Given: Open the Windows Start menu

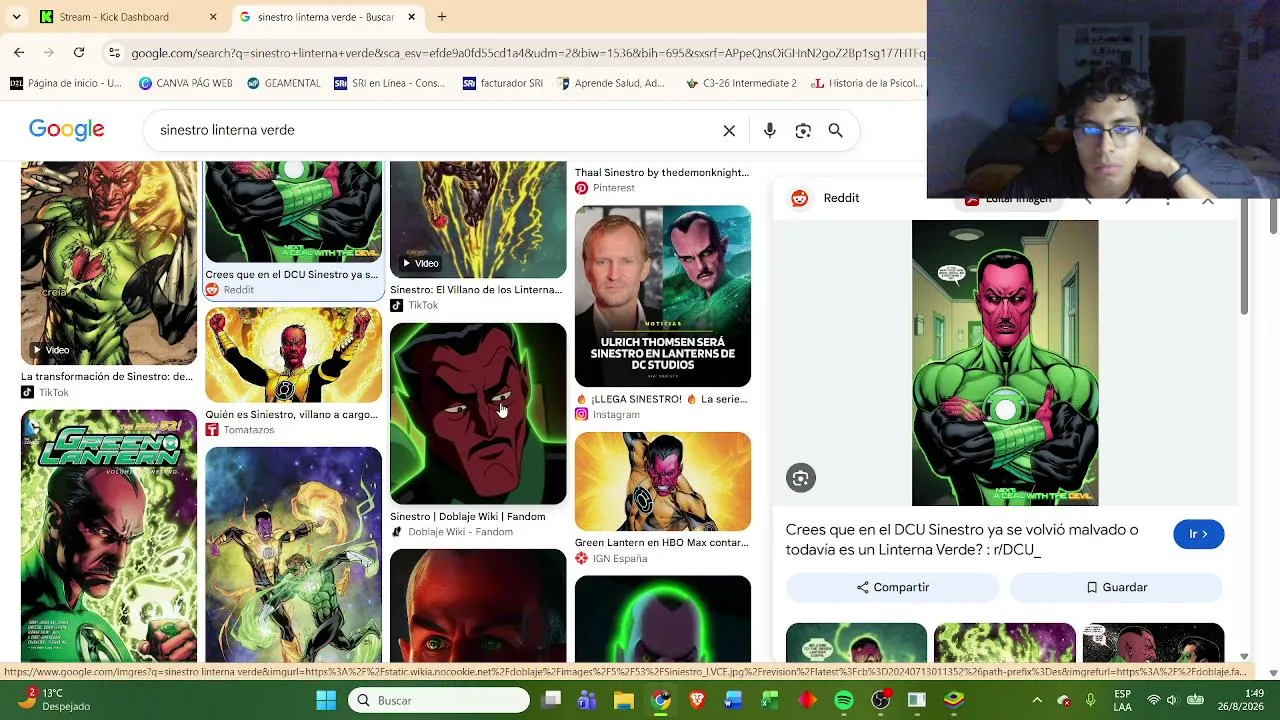Looking at the screenshot, I should pos(326,700).
